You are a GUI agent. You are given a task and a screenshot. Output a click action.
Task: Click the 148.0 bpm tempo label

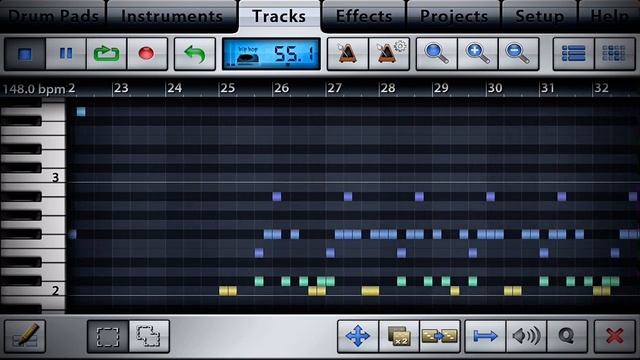point(34,89)
